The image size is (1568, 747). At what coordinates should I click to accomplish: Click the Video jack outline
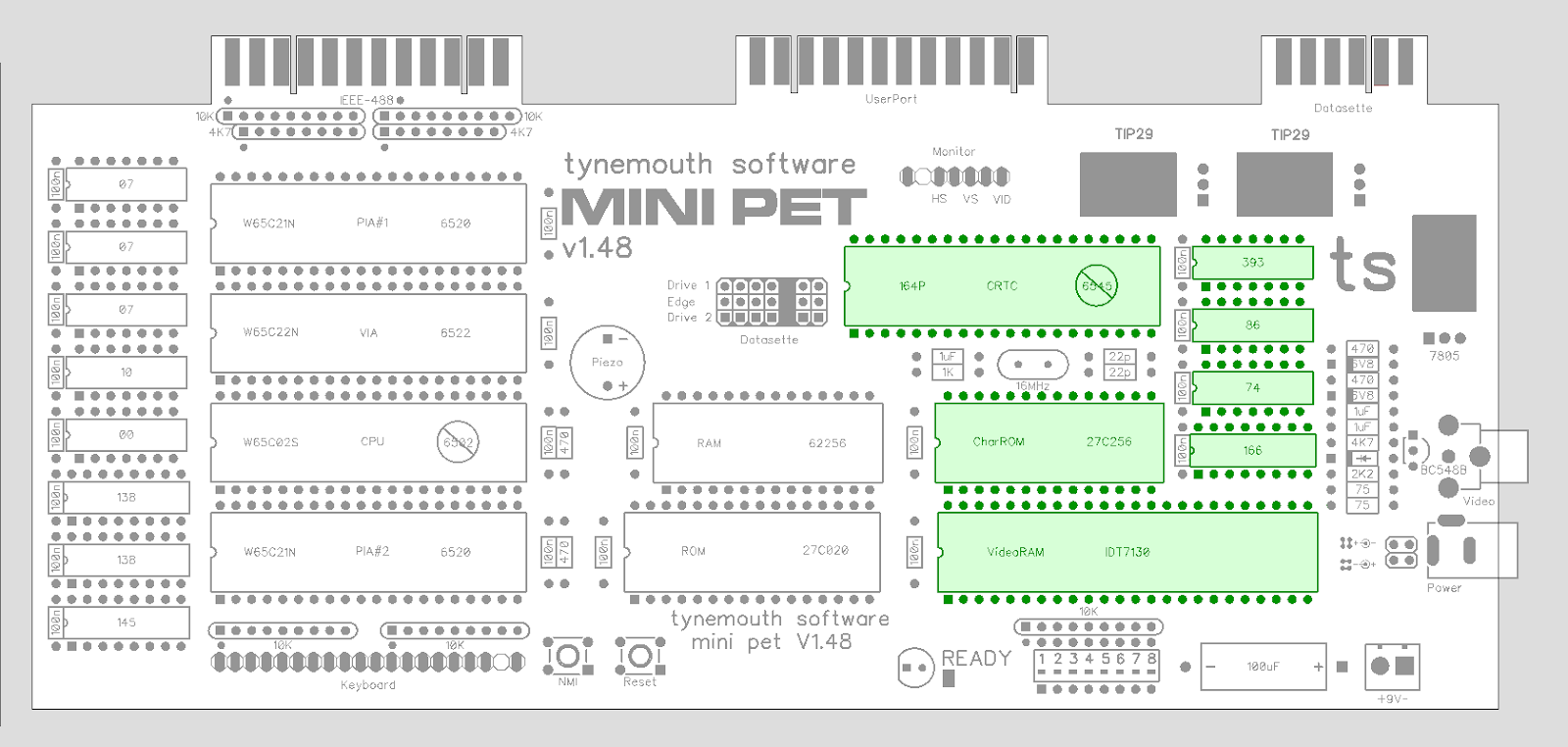pos(1482,456)
